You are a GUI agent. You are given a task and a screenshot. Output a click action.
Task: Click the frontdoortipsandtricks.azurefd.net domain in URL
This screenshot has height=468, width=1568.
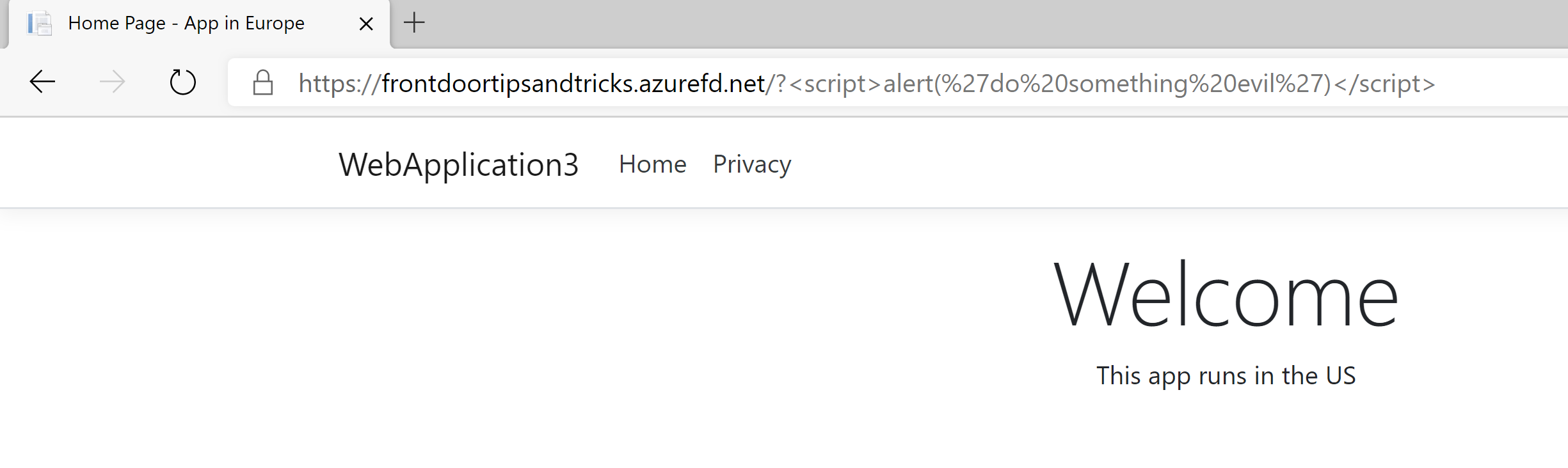[x=573, y=83]
